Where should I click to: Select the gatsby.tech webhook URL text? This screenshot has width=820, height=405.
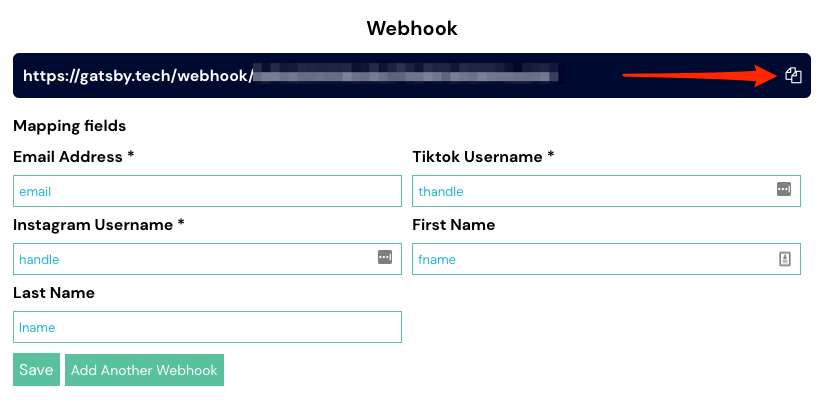[139, 76]
